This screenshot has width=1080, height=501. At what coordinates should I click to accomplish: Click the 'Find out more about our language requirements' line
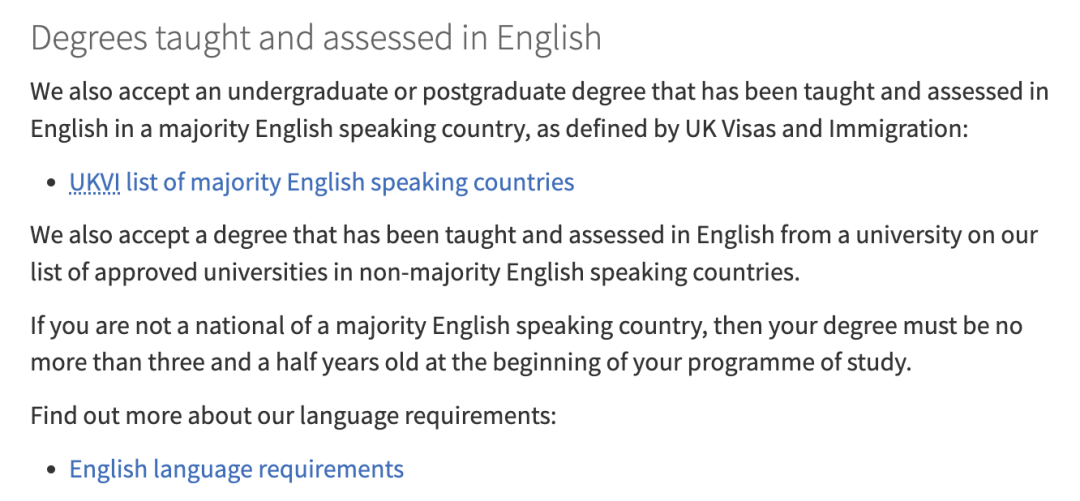click(x=293, y=416)
